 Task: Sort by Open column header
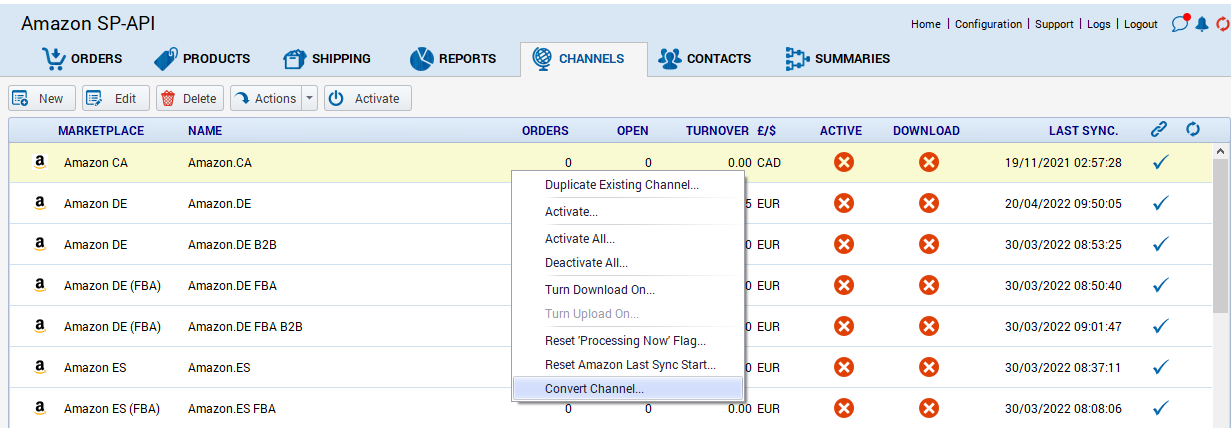[632, 130]
